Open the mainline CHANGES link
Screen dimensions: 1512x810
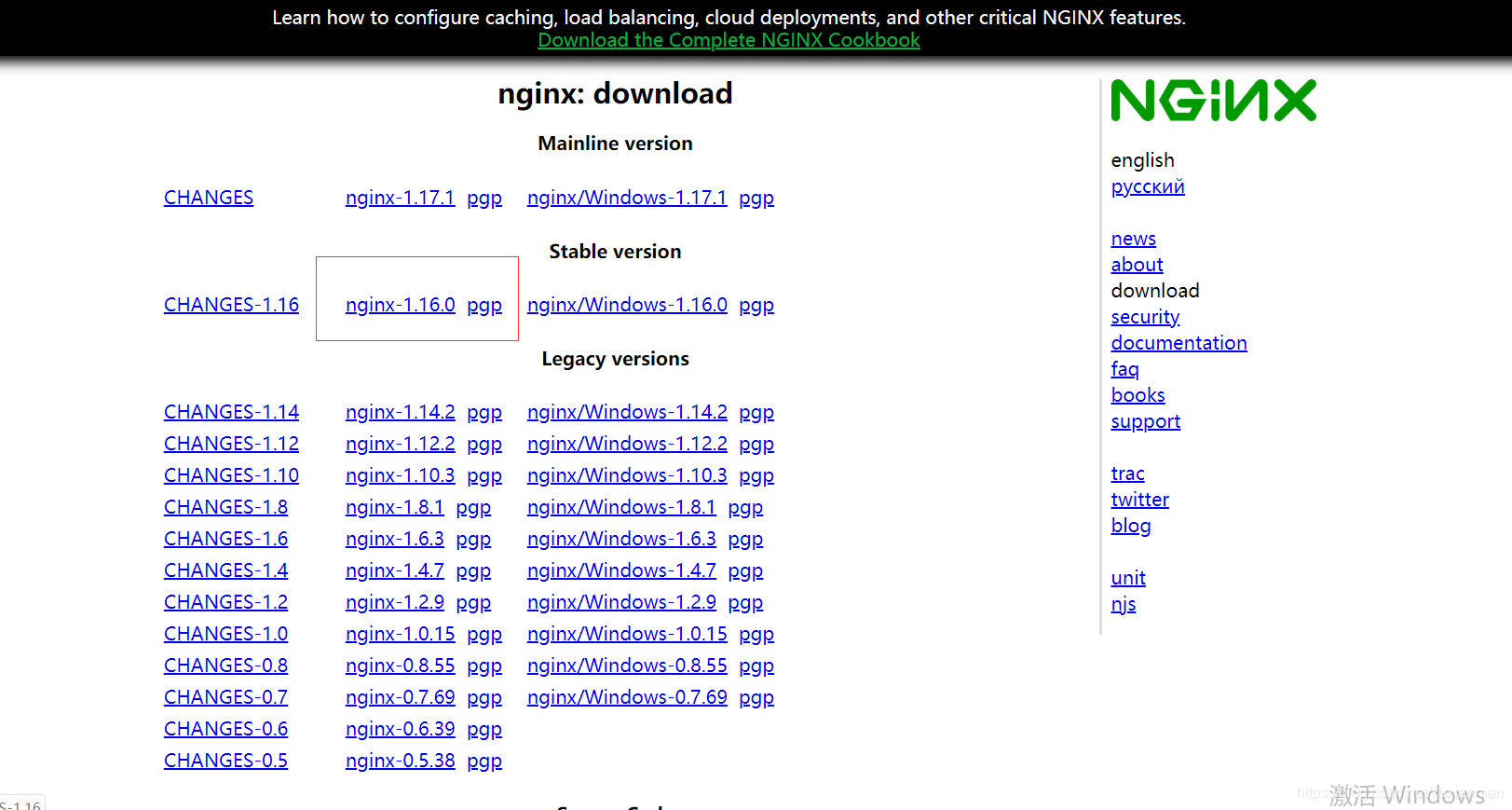[209, 198]
